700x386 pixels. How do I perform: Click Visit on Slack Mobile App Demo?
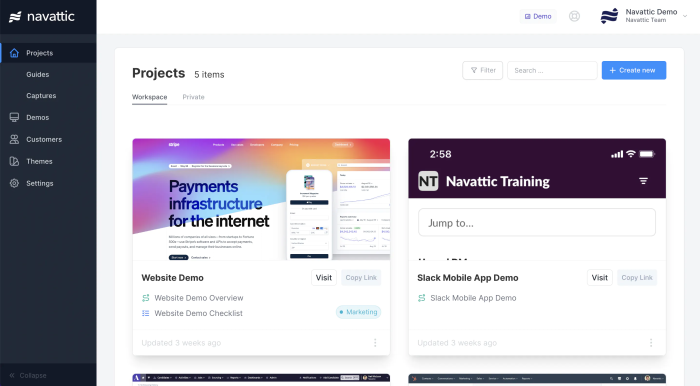600,278
